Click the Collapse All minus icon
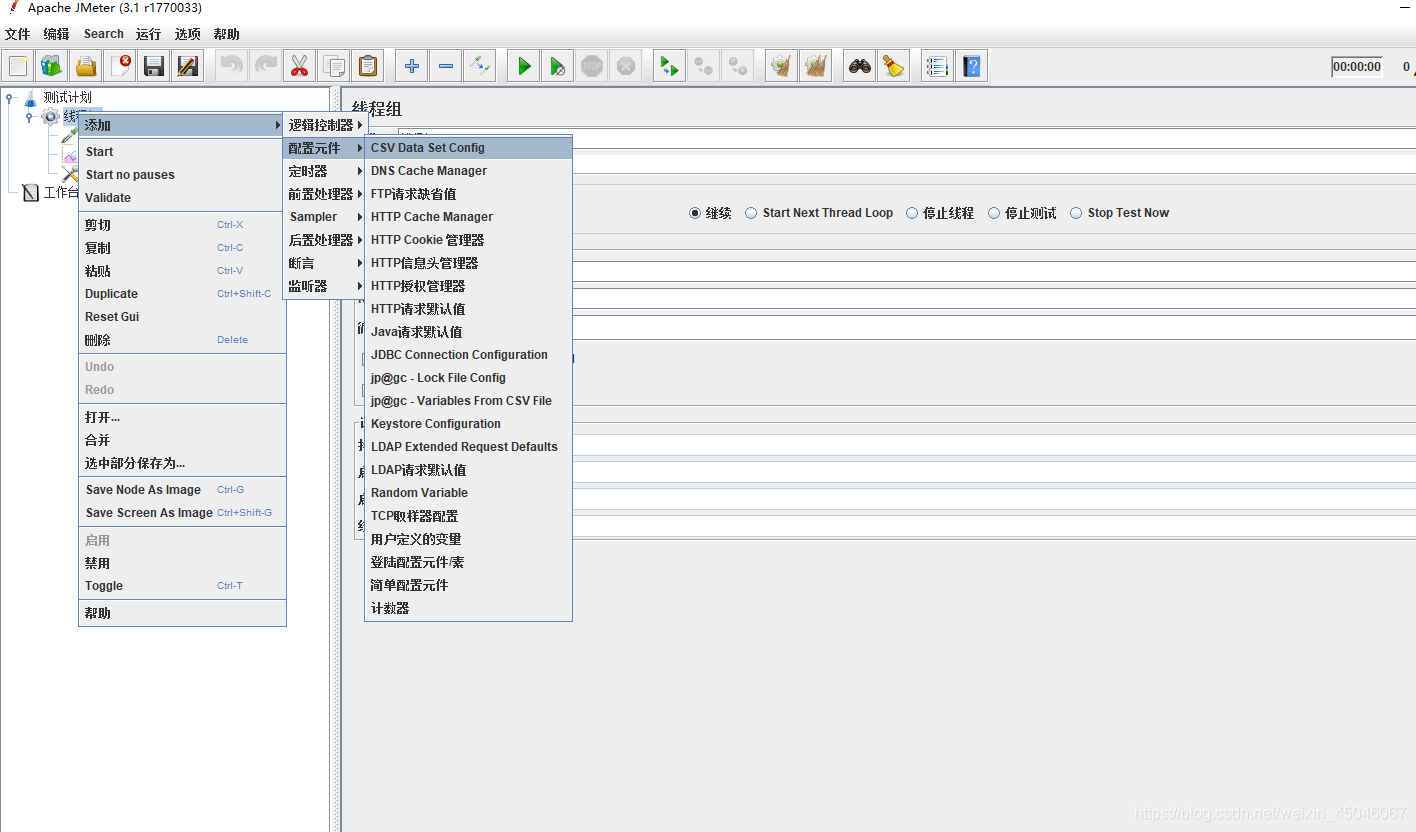This screenshot has height=832, width=1416. pos(445,67)
